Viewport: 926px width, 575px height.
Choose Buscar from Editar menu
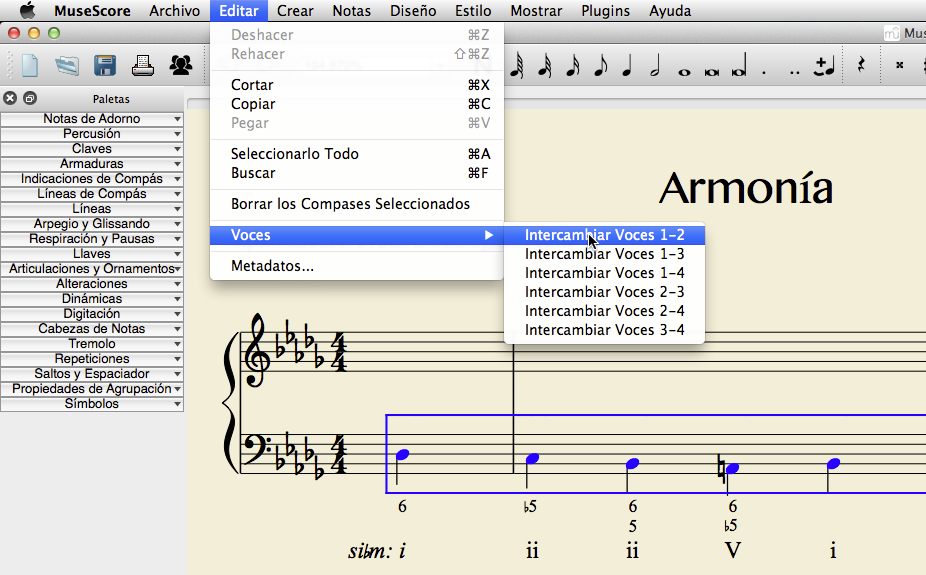(357, 173)
